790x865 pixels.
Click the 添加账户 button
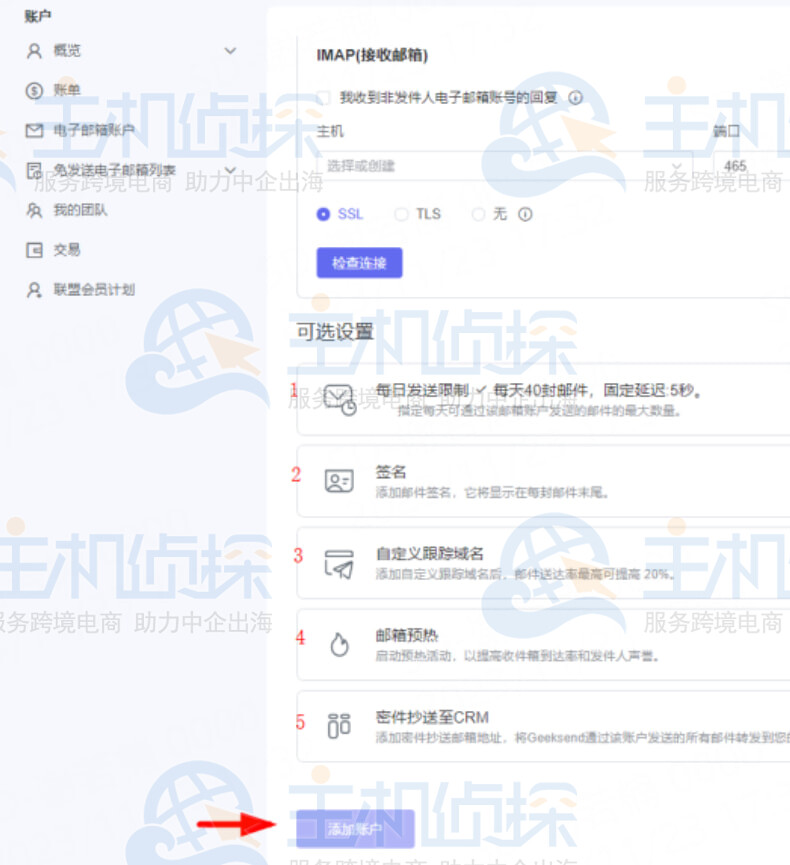tap(355, 829)
